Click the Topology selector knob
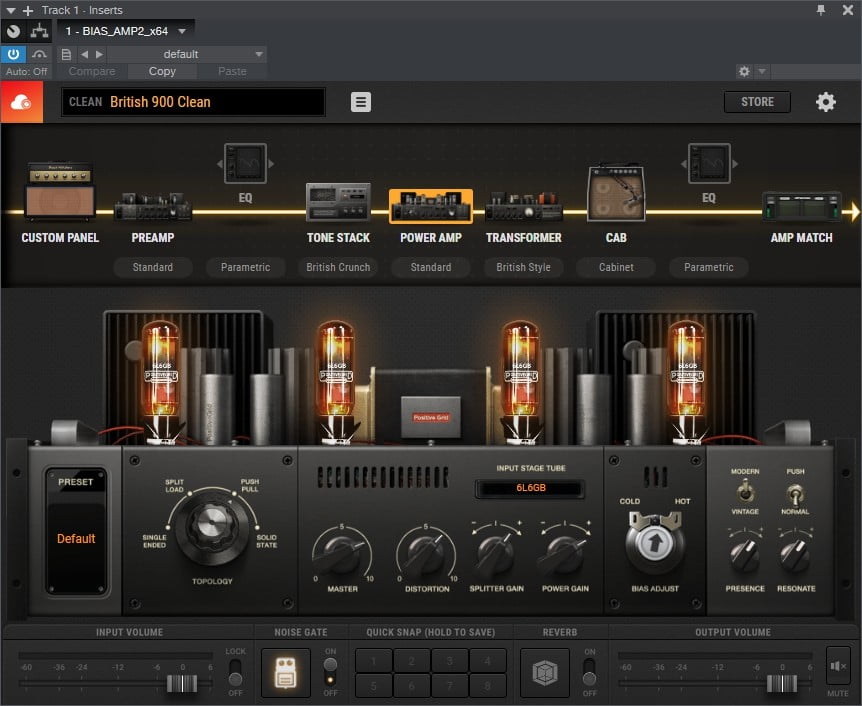 coord(212,528)
